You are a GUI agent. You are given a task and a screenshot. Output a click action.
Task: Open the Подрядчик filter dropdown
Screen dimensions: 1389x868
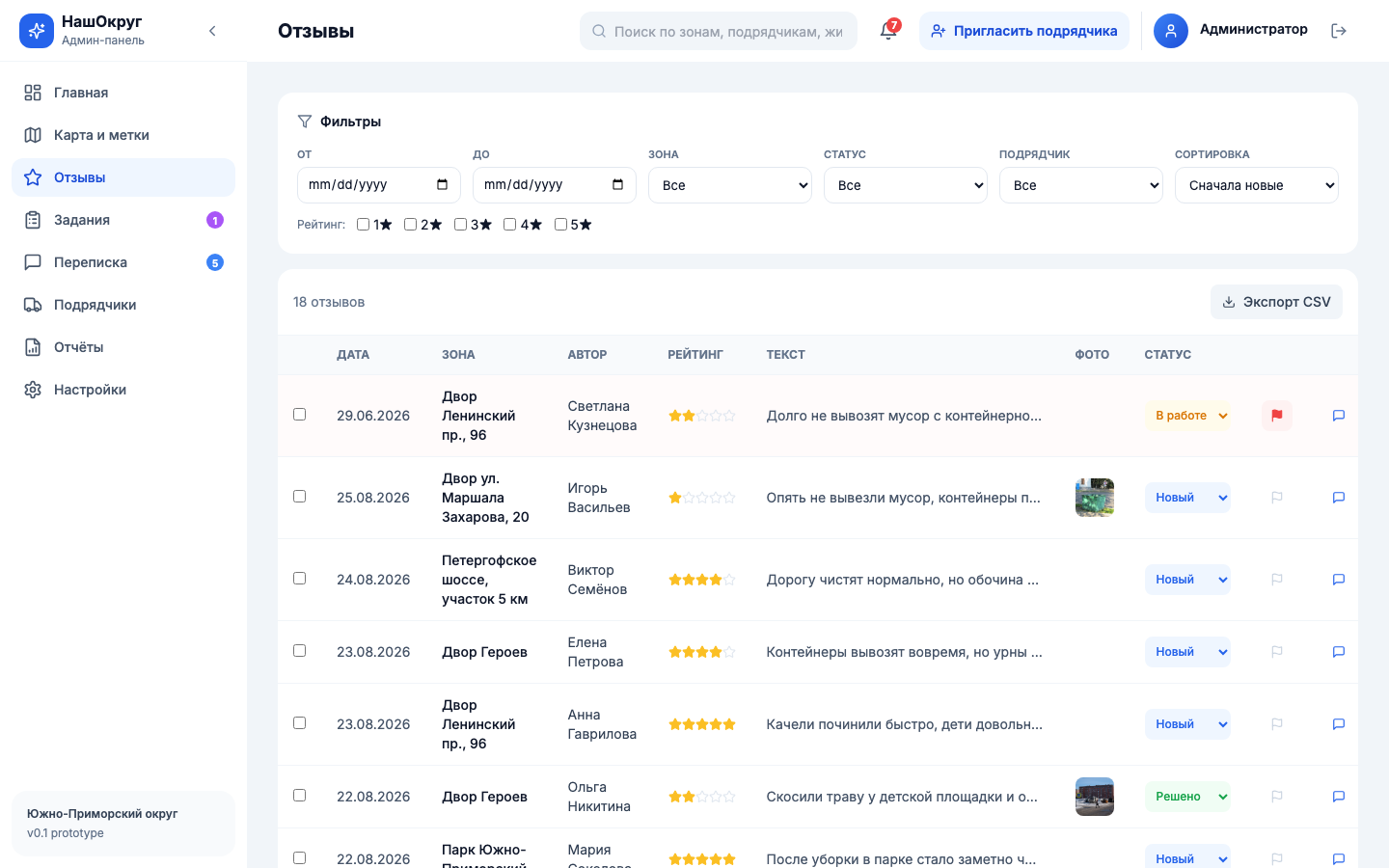[1081, 185]
